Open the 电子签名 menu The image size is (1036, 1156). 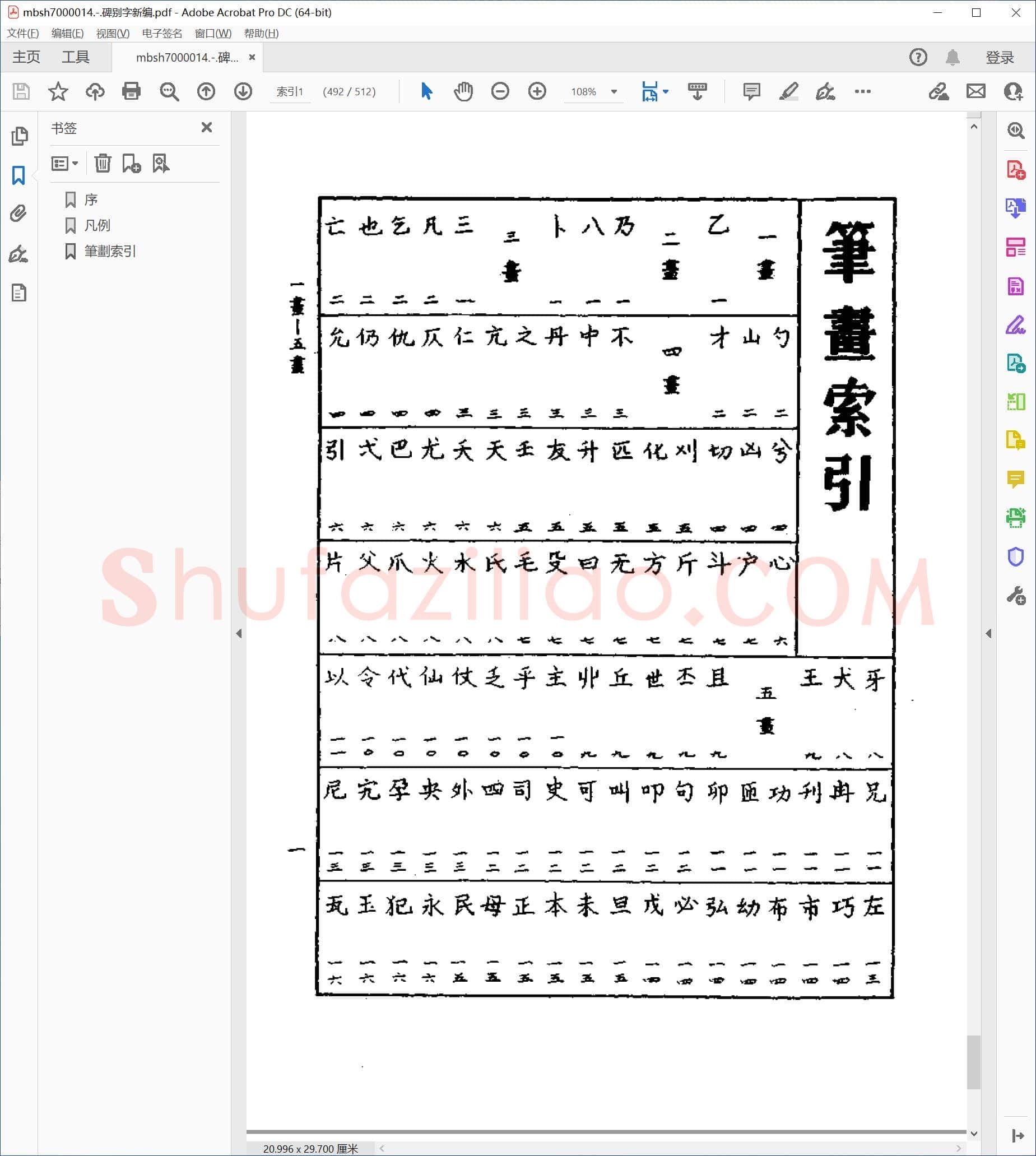click(x=162, y=33)
